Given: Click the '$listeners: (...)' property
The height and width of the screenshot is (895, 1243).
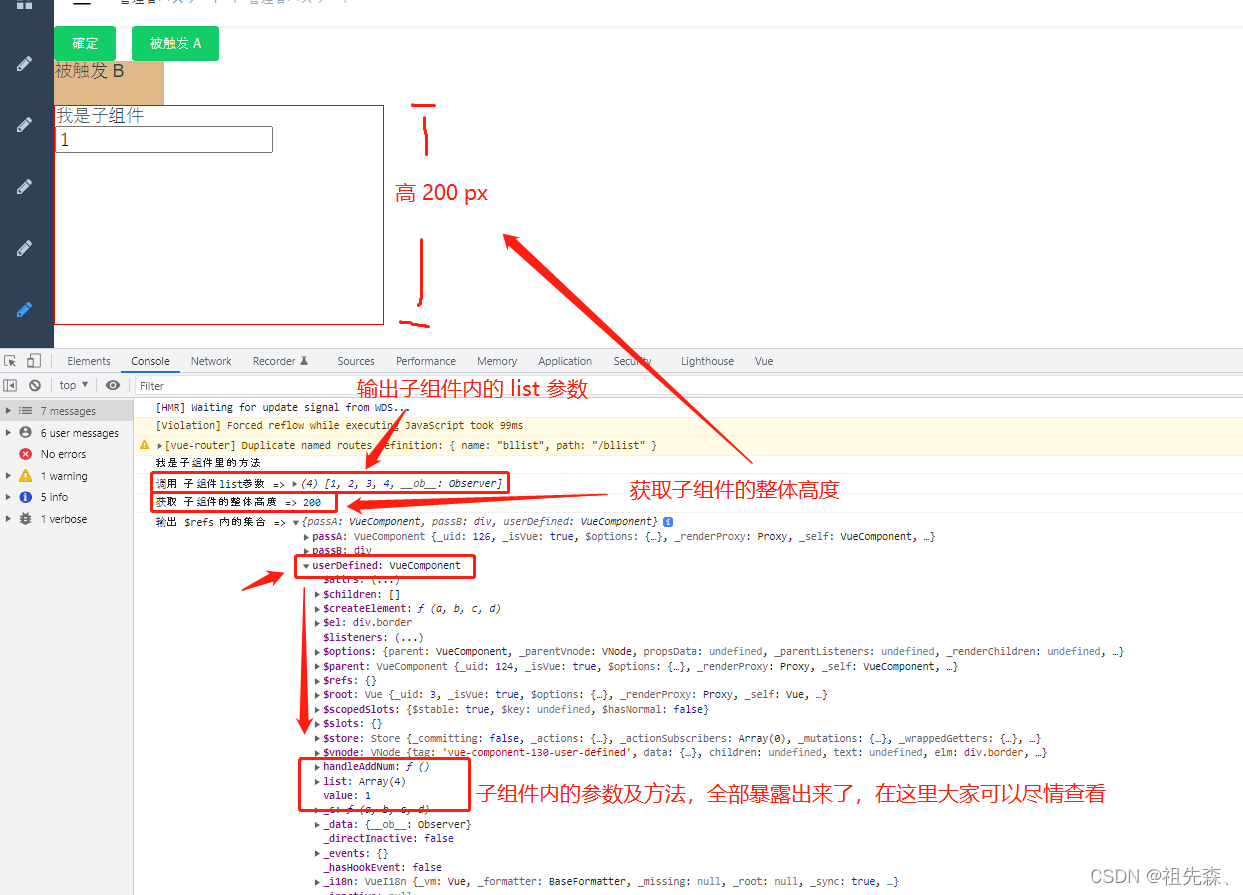Looking at the screenshot, I should point(373,637).
